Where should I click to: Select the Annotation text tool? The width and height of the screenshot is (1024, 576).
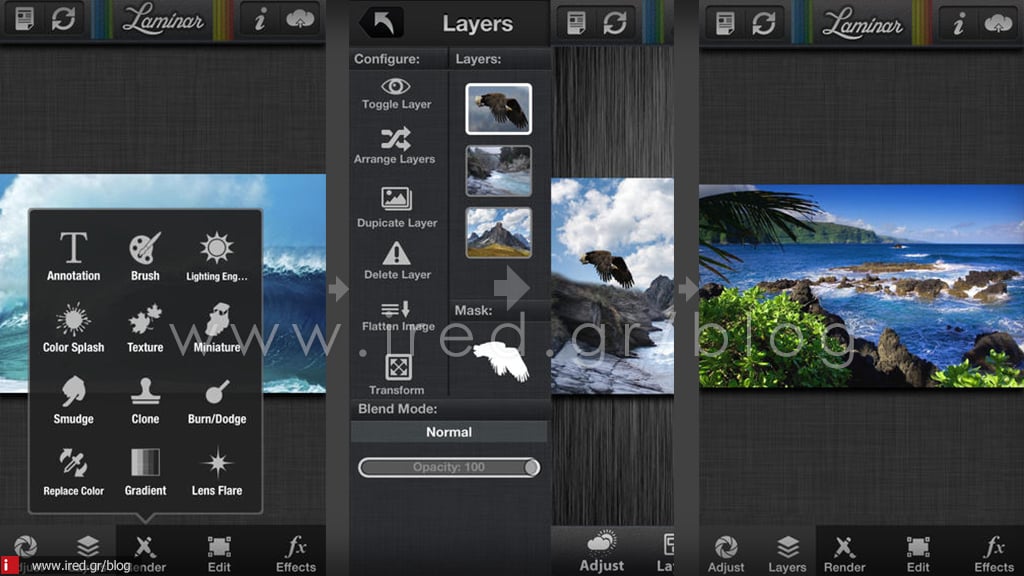pyautogui.click(x=73, y=255)
